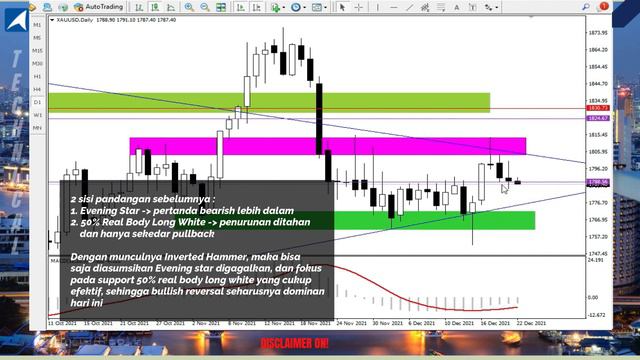Select the text label tool
Viewport: 640px width, 360px height.
[x=472, y=7]
